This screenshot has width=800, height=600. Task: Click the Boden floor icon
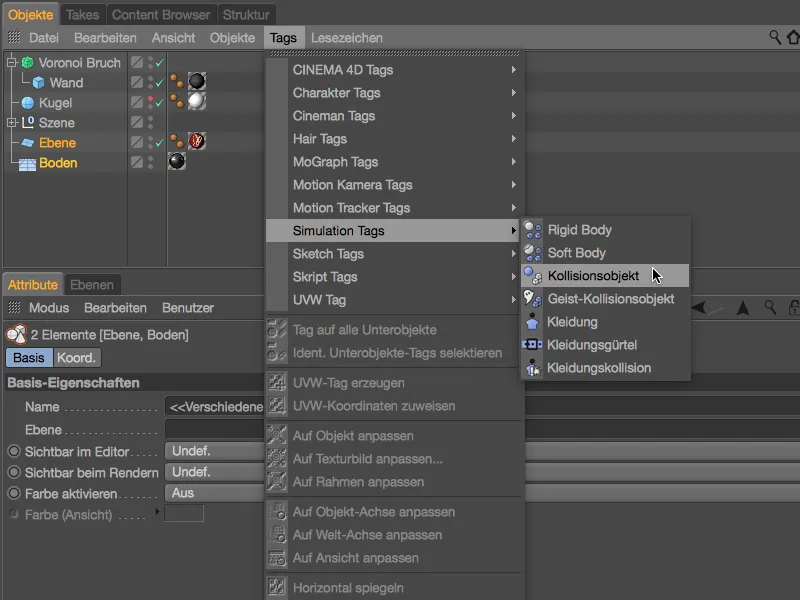click(27, 164)
